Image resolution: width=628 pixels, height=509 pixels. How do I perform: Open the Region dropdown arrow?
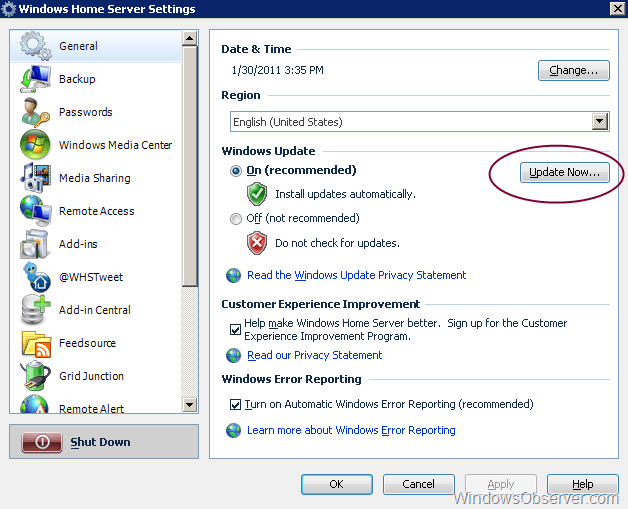point(600,121)
